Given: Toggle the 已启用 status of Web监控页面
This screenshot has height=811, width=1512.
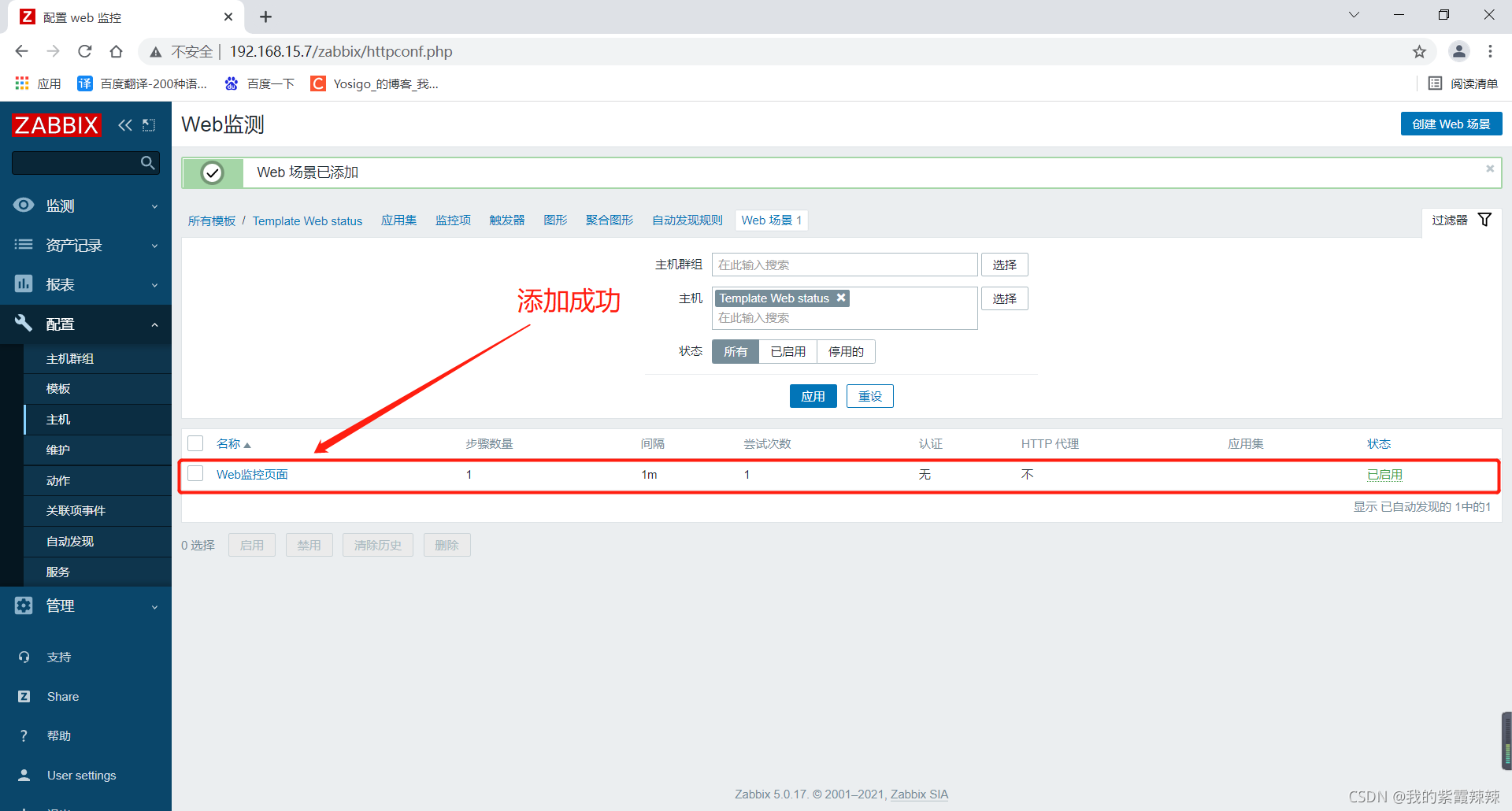Looking at the screenshot, I should (1384, 474).
